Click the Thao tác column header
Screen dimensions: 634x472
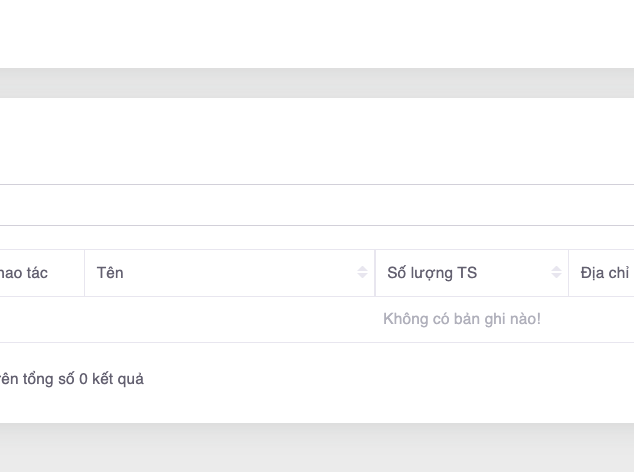24,273
